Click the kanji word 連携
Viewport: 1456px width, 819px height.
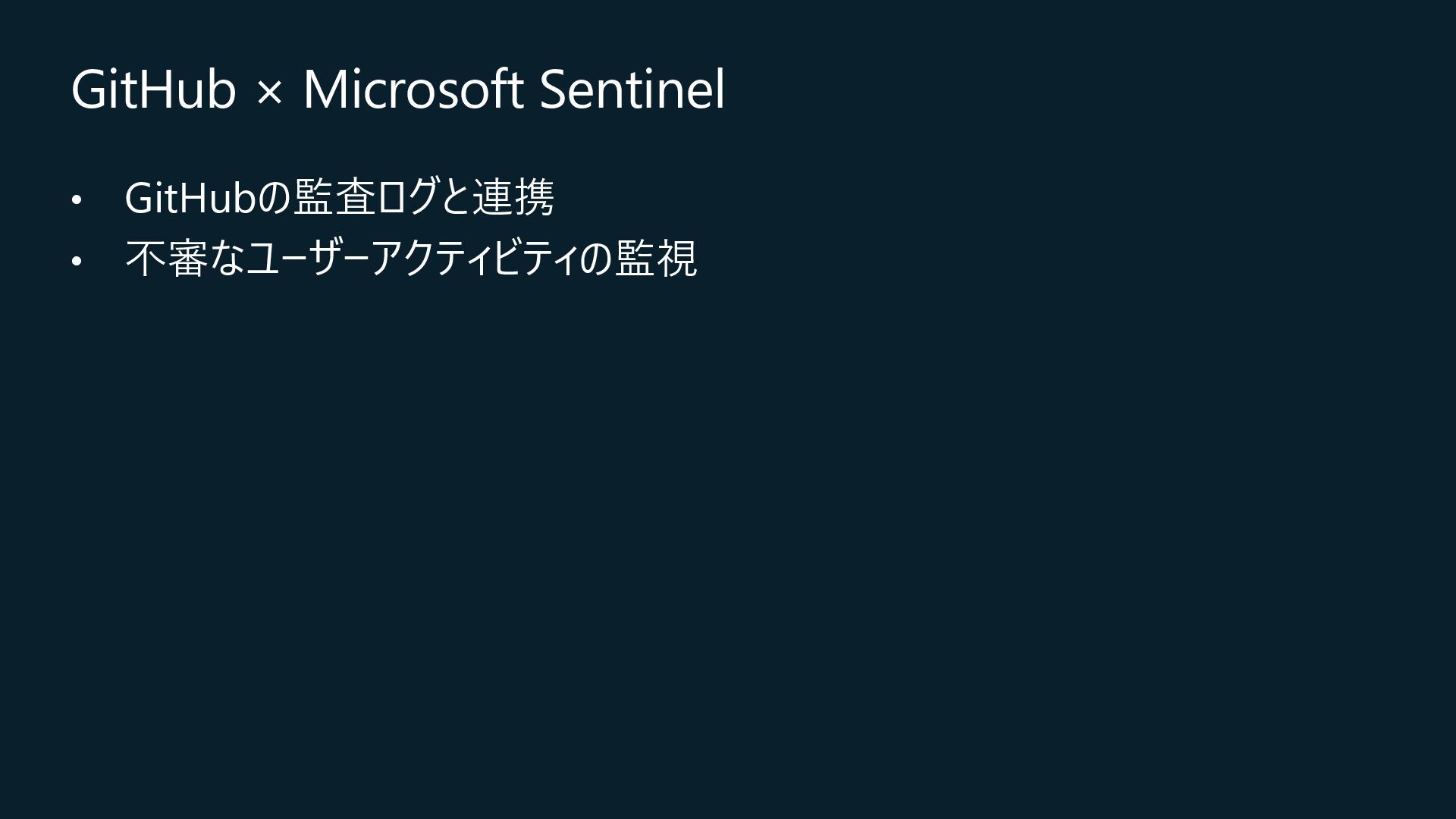tap(513, 198)
